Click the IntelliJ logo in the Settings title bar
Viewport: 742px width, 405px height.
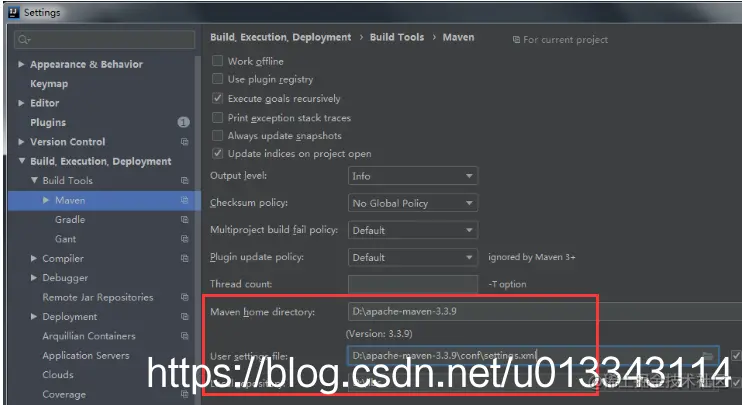pos(14,13)
